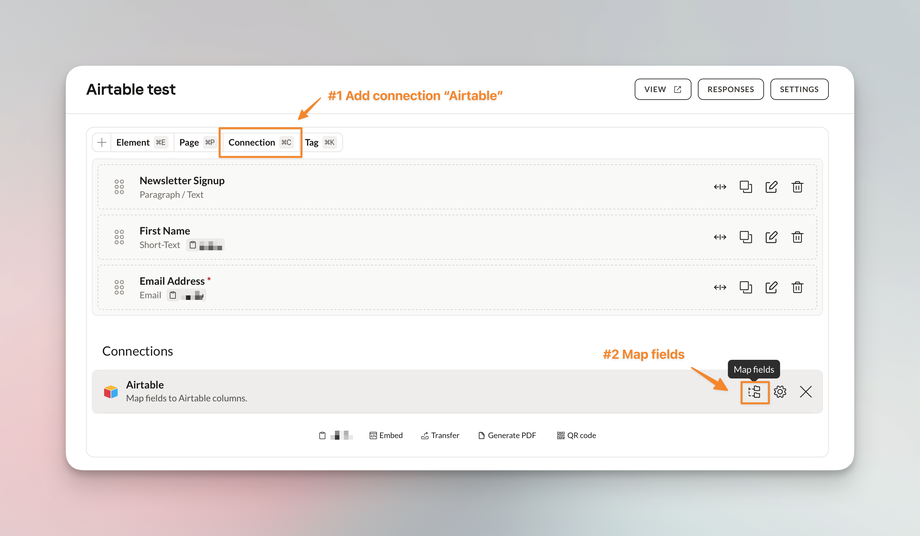Click the Generate PDF link
This screenshot has height=536, width=920.
pyautogui.click(x=507, y=436)
